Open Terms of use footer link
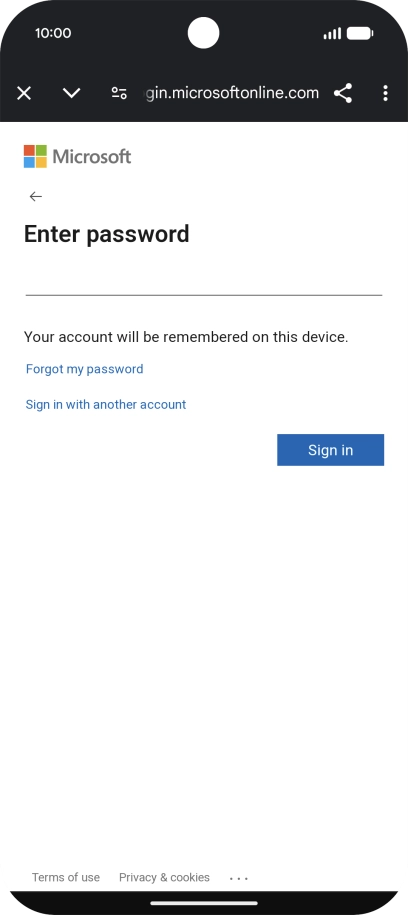The width and height of the screenshot is (408, 915). (x=66, y=877)
